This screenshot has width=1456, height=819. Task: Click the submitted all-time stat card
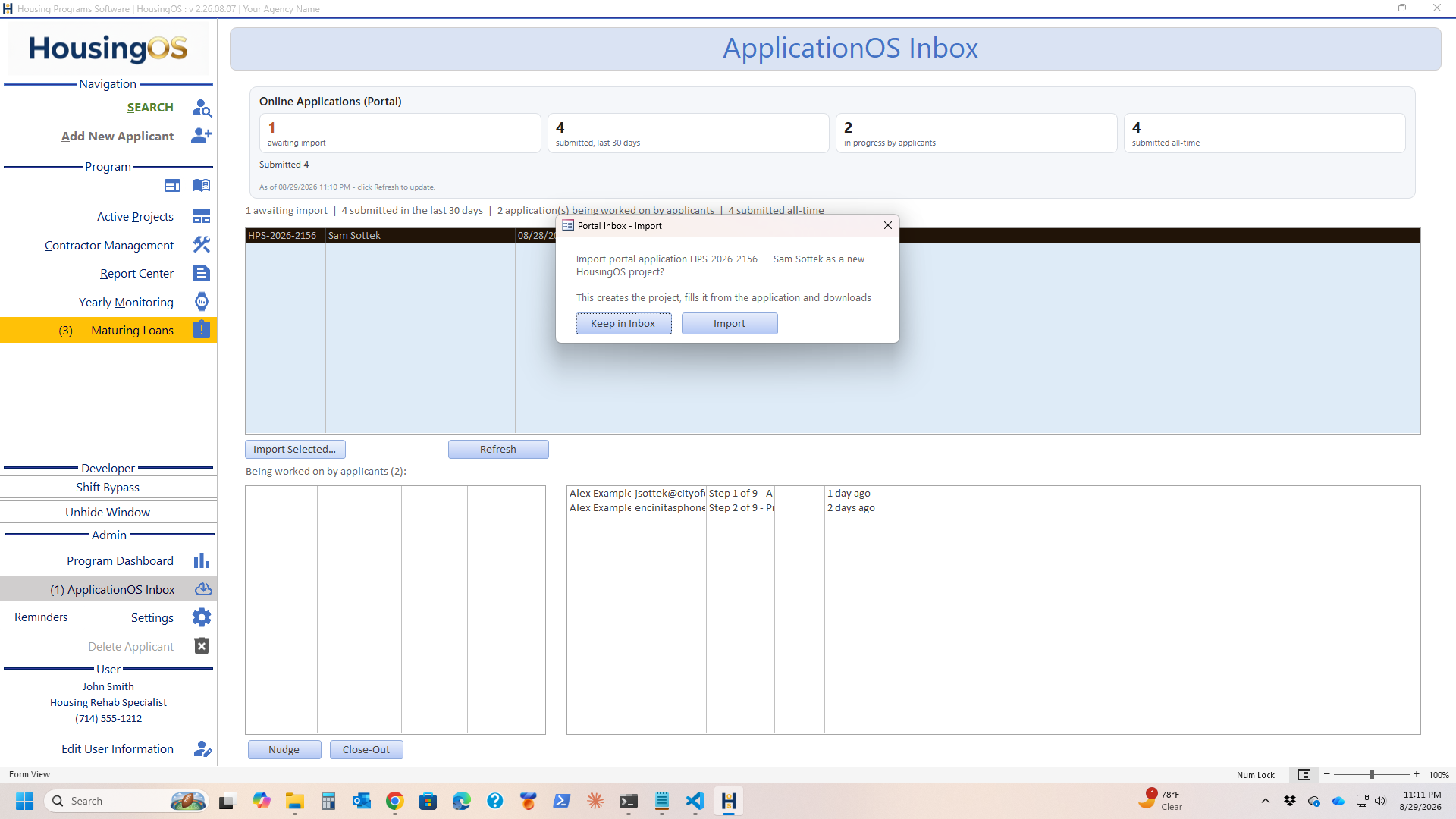[1265, 133]
